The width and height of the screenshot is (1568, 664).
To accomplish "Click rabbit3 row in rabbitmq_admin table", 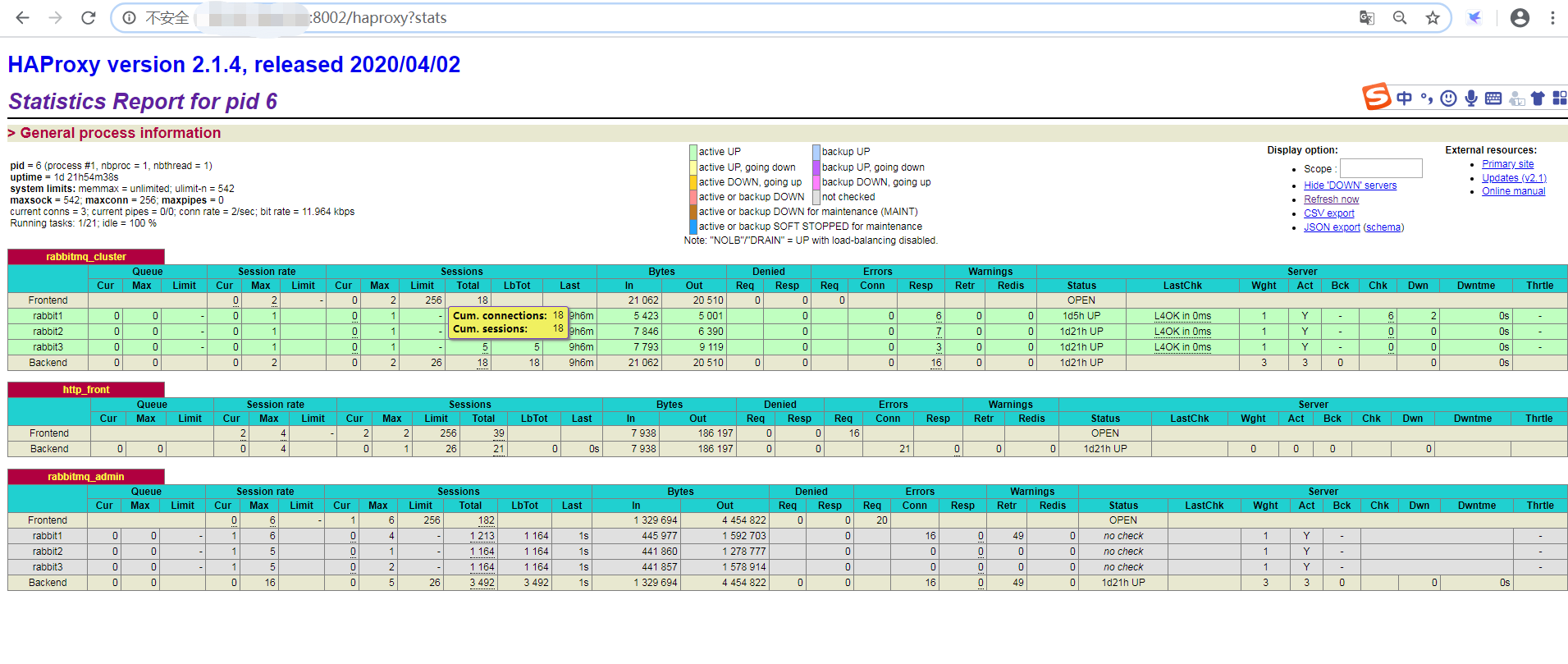I will [x=787, y=567].
